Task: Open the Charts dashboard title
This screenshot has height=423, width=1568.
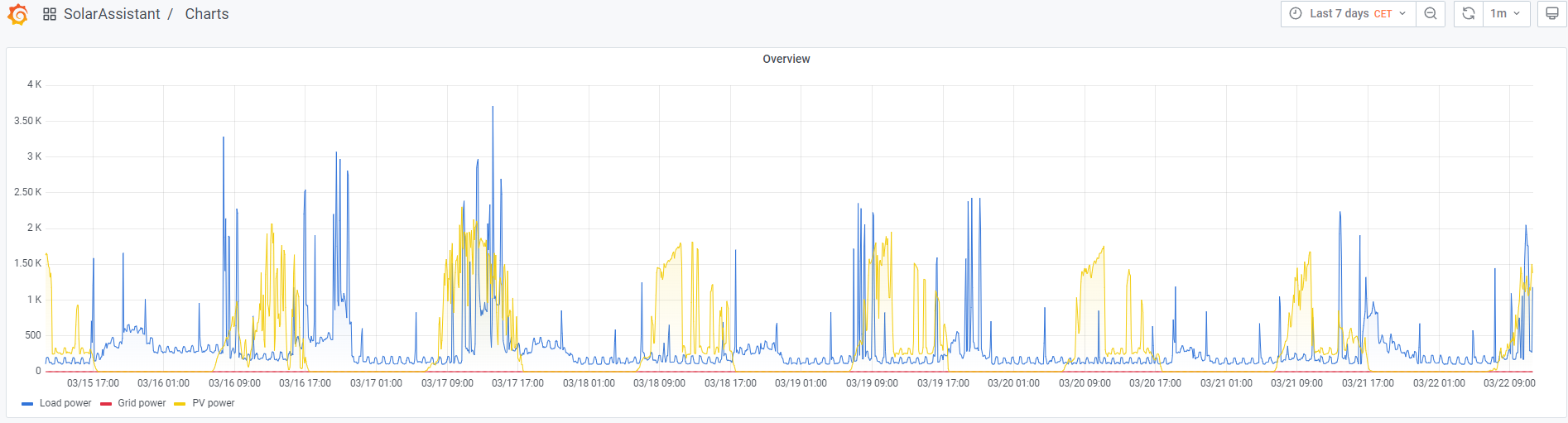Action: [x=206, y=14]
